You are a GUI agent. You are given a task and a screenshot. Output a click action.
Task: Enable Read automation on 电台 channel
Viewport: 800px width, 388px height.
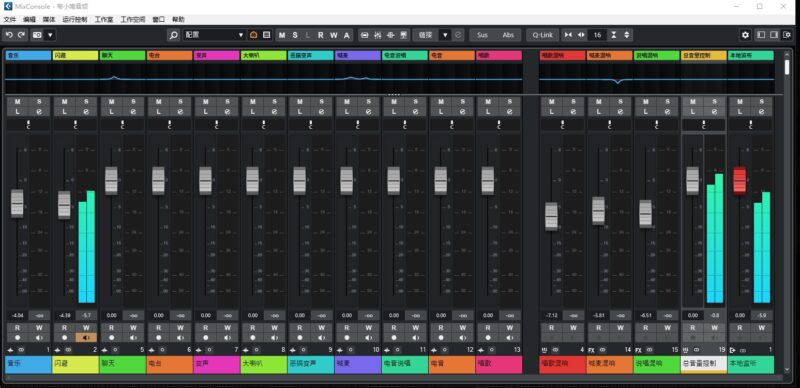159,328
